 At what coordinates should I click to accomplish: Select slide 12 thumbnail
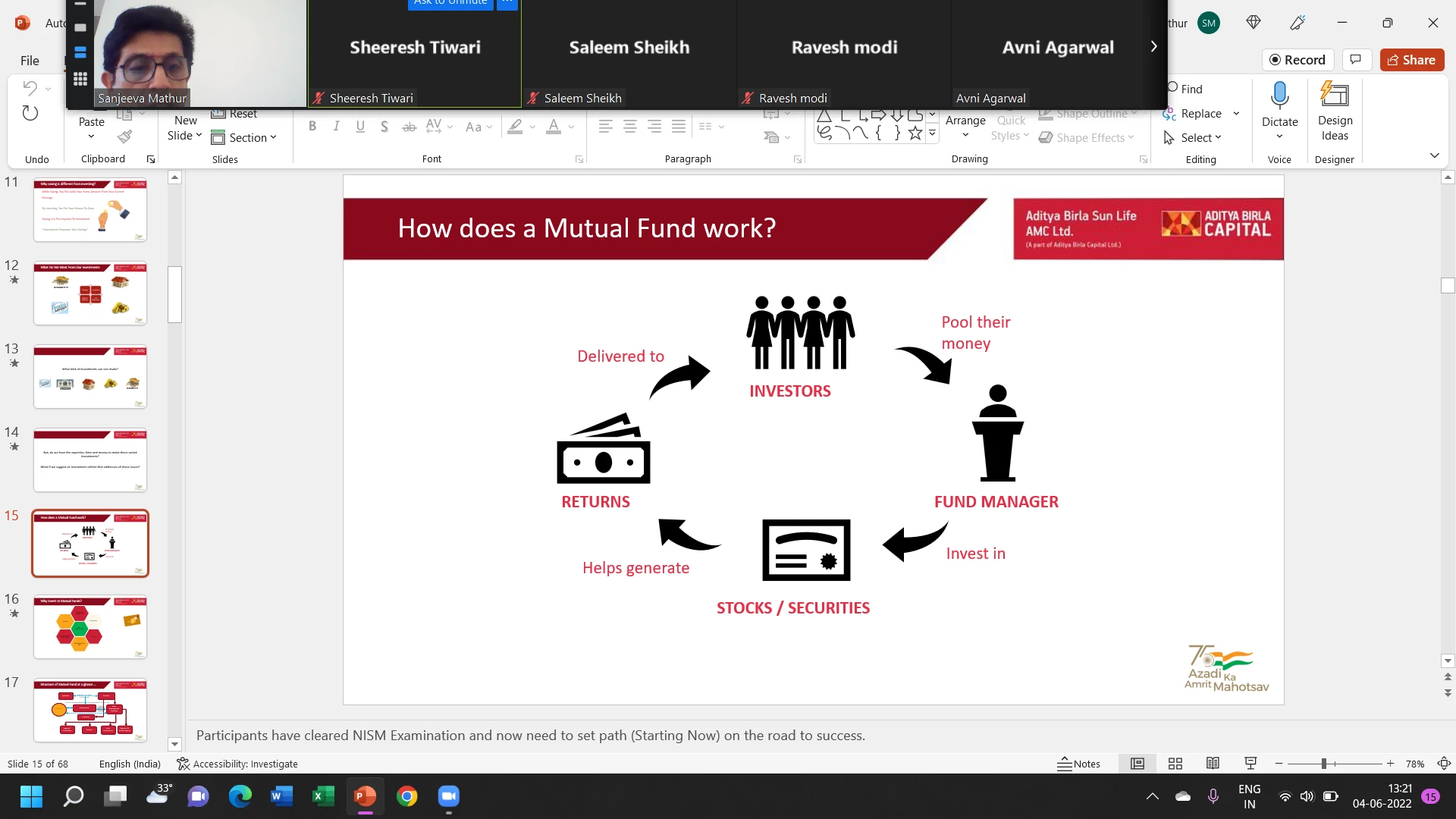click(90, 293)
